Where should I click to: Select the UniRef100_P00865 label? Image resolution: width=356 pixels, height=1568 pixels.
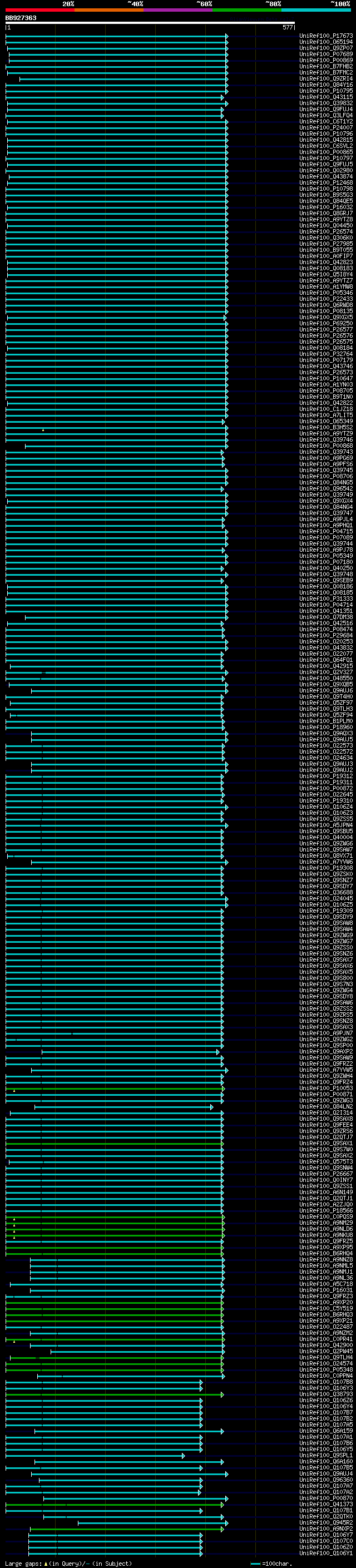pyautogui.click(x=326, y=152)
